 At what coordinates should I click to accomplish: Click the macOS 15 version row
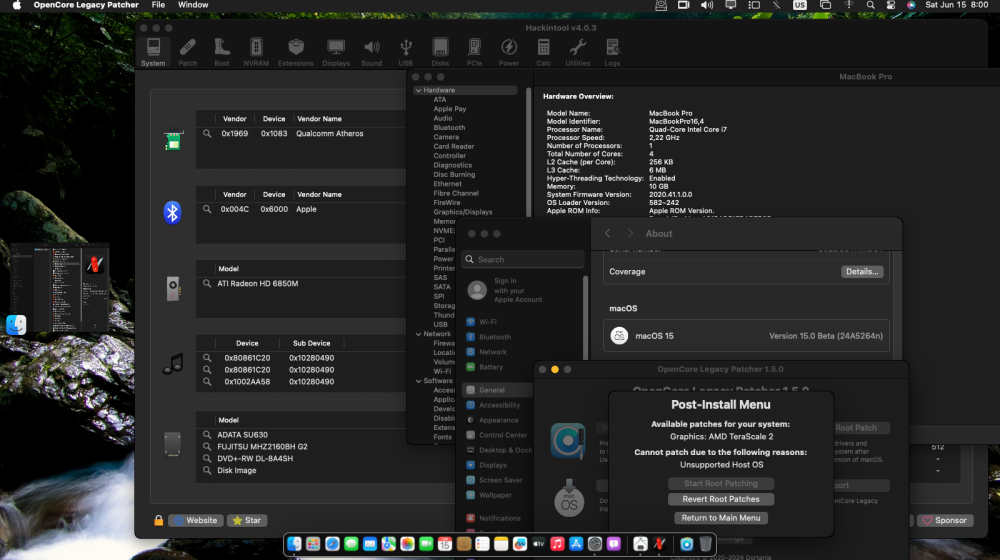(746, 335)
